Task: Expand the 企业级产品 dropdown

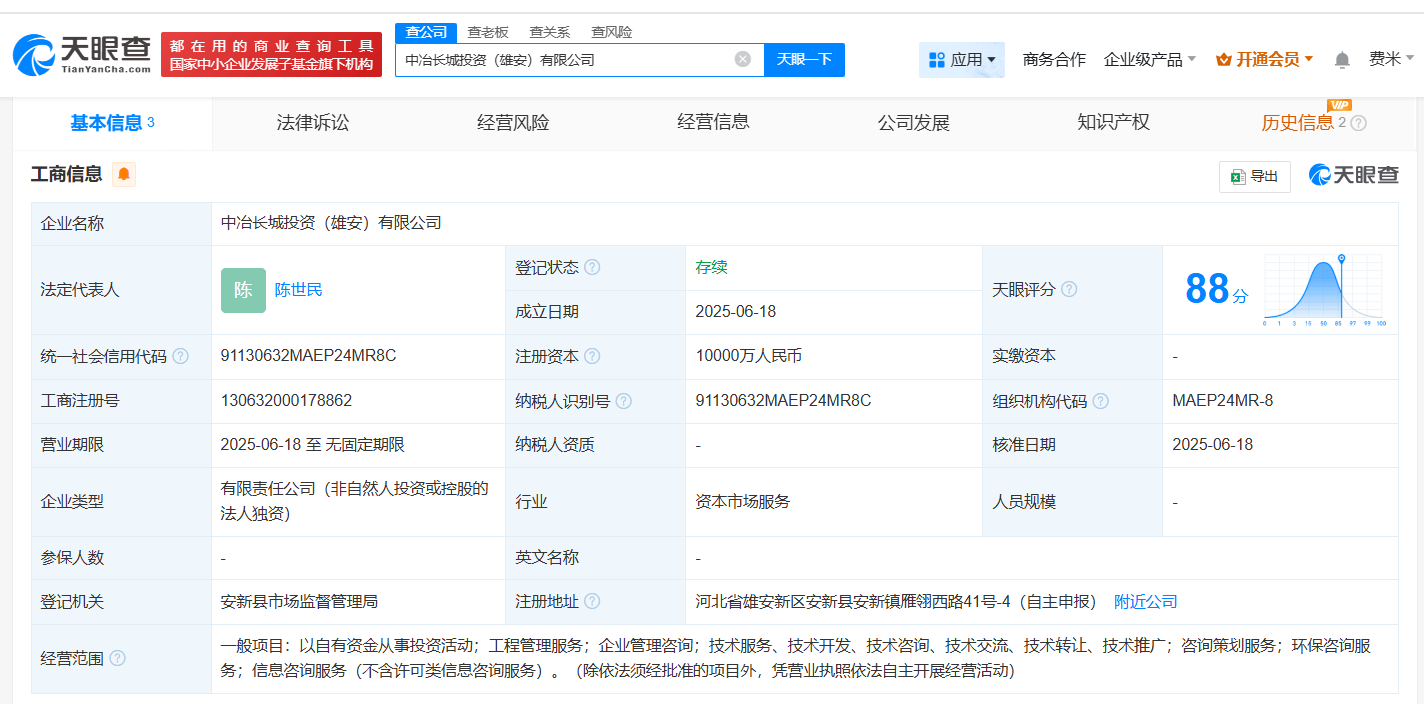Action: click(x=1150, y=60)
